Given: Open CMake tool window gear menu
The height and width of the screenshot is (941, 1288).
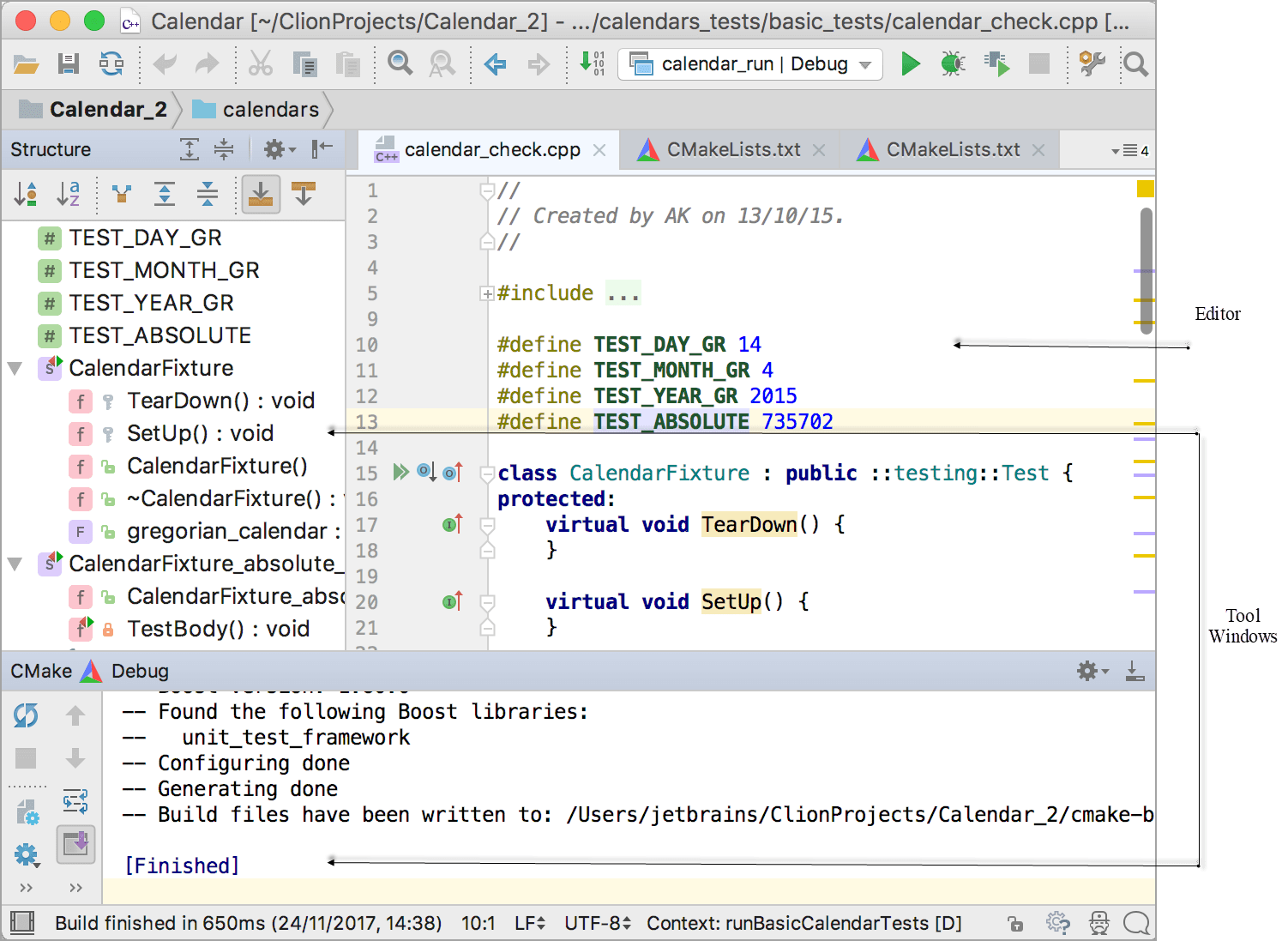Looking at the screenshot, I should click(1092, 671).
